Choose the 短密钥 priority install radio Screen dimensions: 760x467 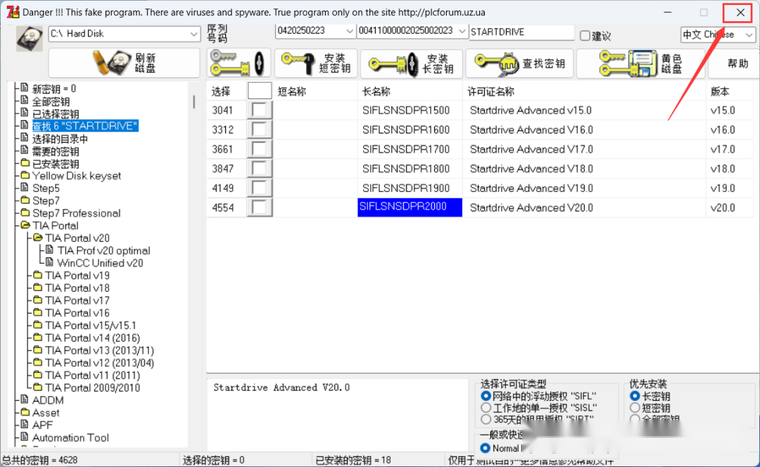tap(635, 408)
